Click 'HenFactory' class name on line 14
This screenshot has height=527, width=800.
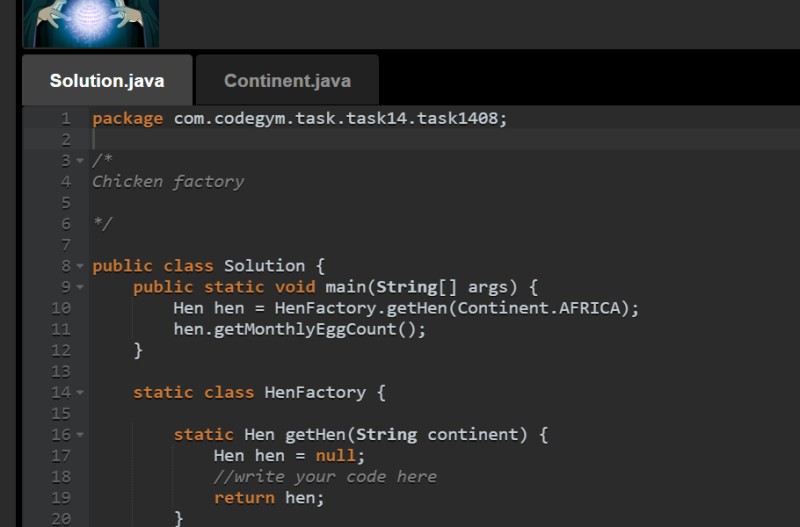pyautogui.click(x=315, y=392)
